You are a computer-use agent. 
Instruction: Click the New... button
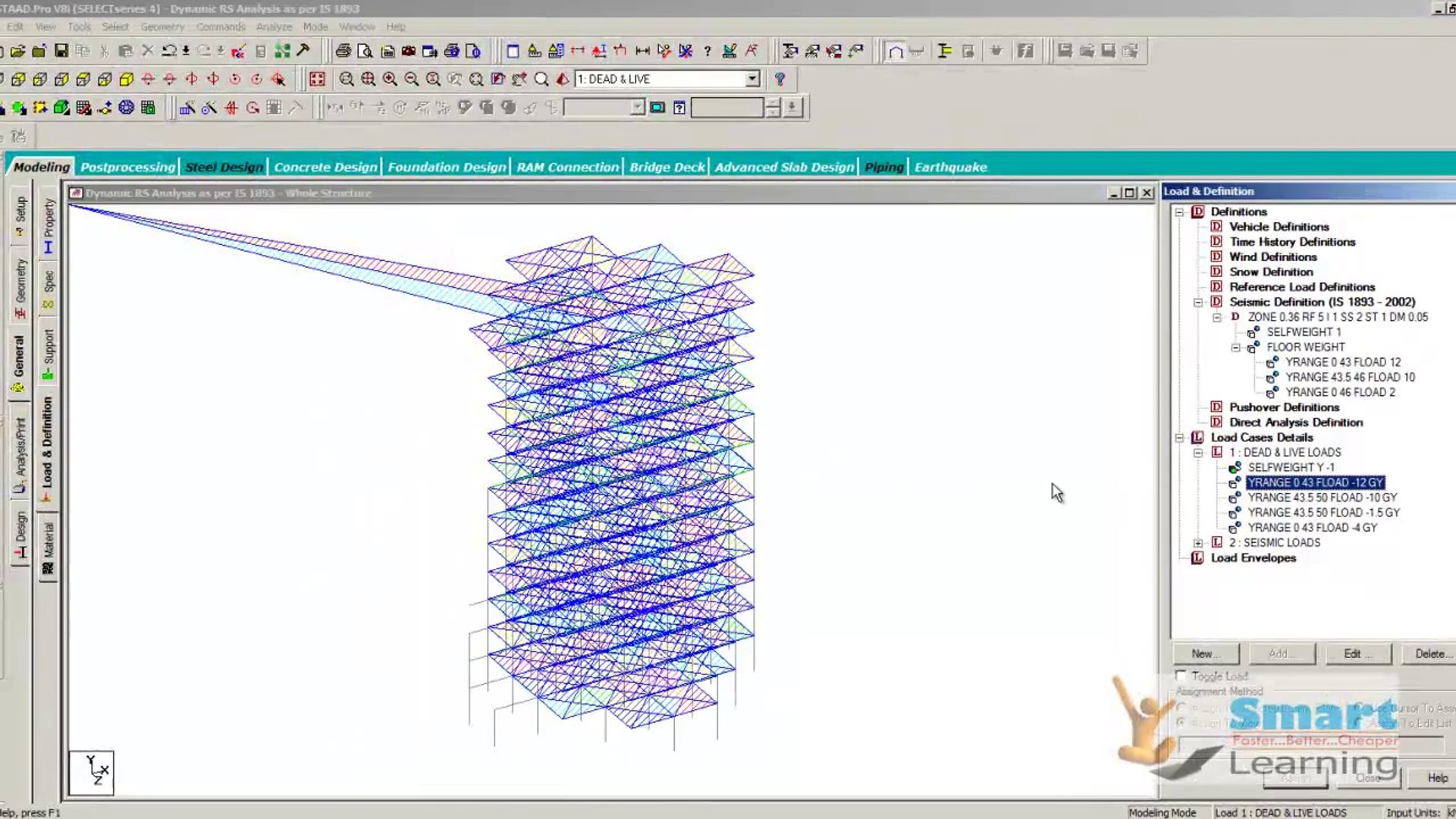[1205, 654]
